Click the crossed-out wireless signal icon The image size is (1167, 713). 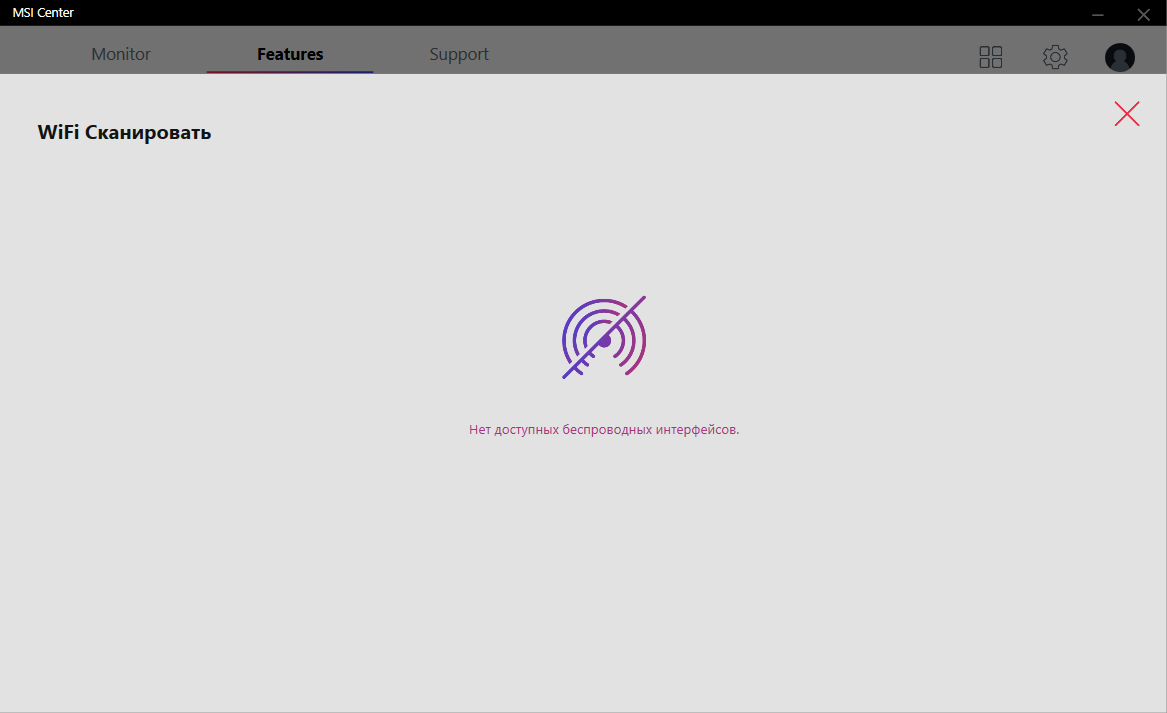pos(604,337)
